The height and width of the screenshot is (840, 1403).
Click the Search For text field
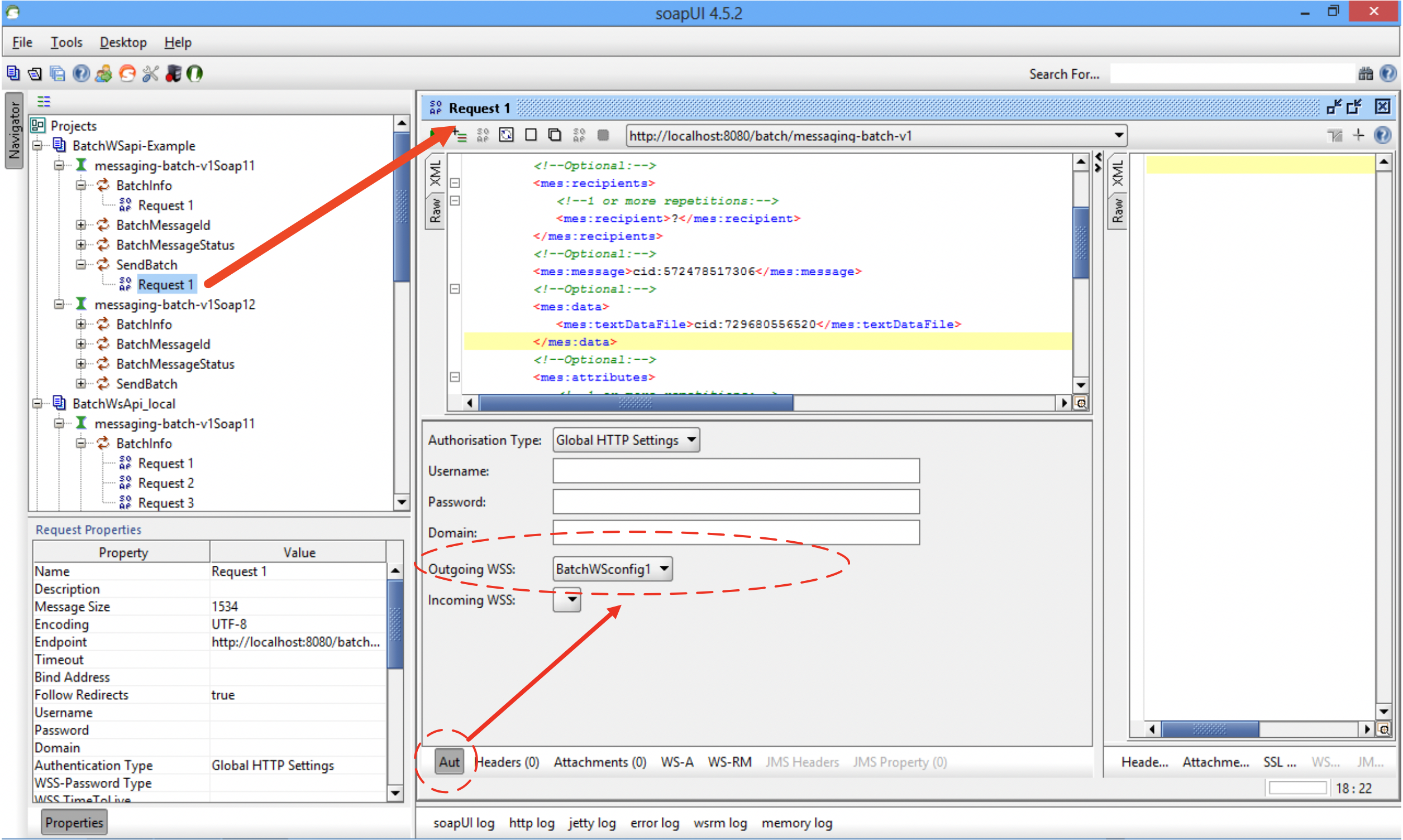click(x=1232, y=74)
